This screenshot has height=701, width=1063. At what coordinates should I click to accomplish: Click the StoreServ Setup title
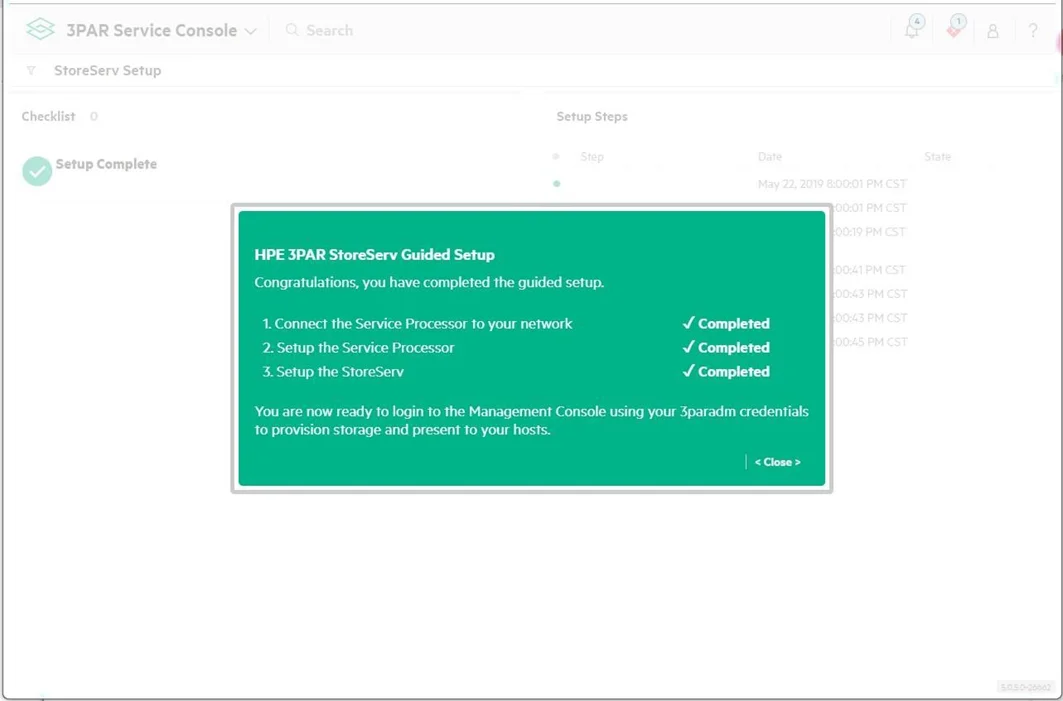coord(108,71)
